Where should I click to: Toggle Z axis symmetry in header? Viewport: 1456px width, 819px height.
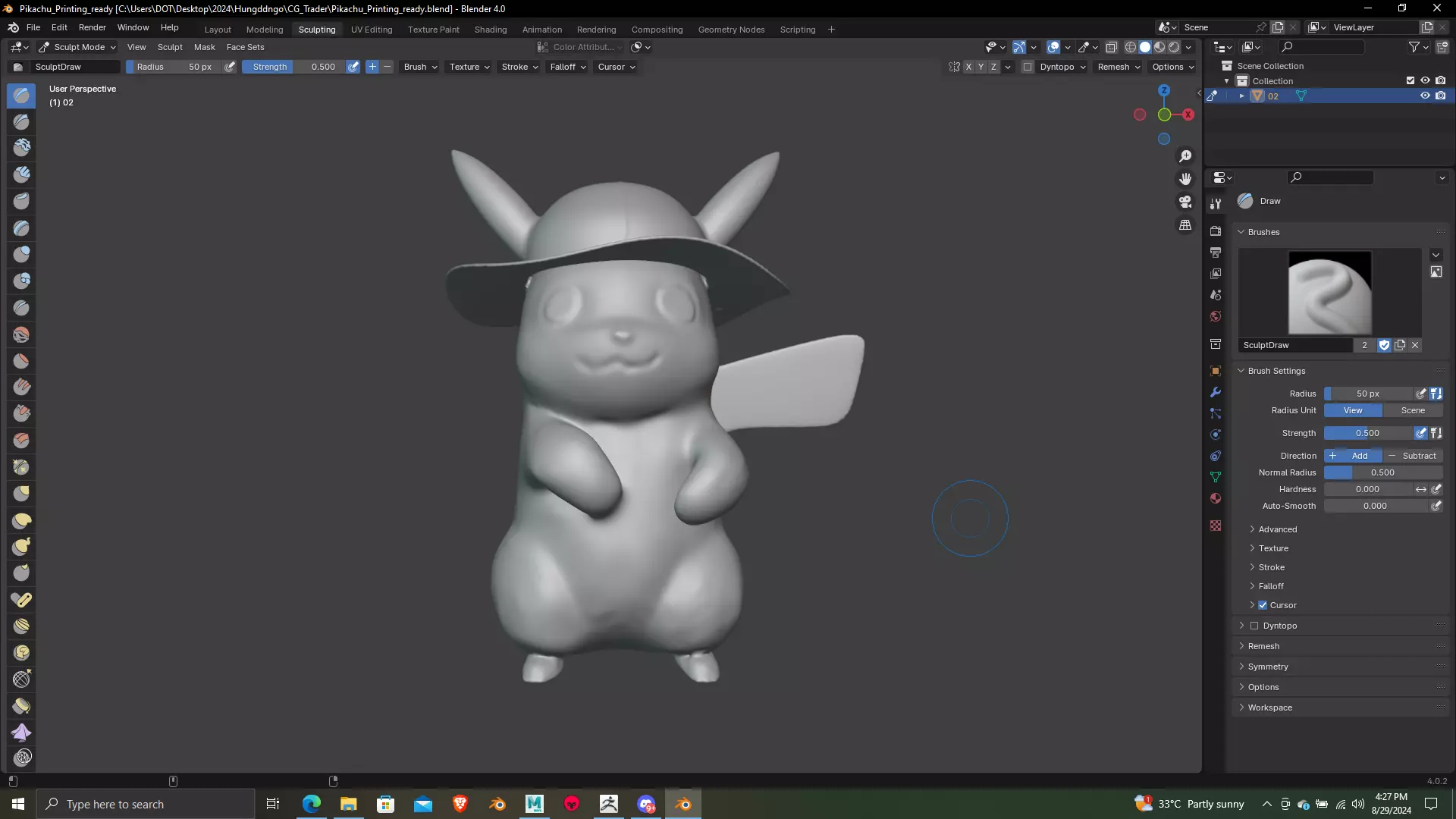pyautogui.click(x=994, y=67)
